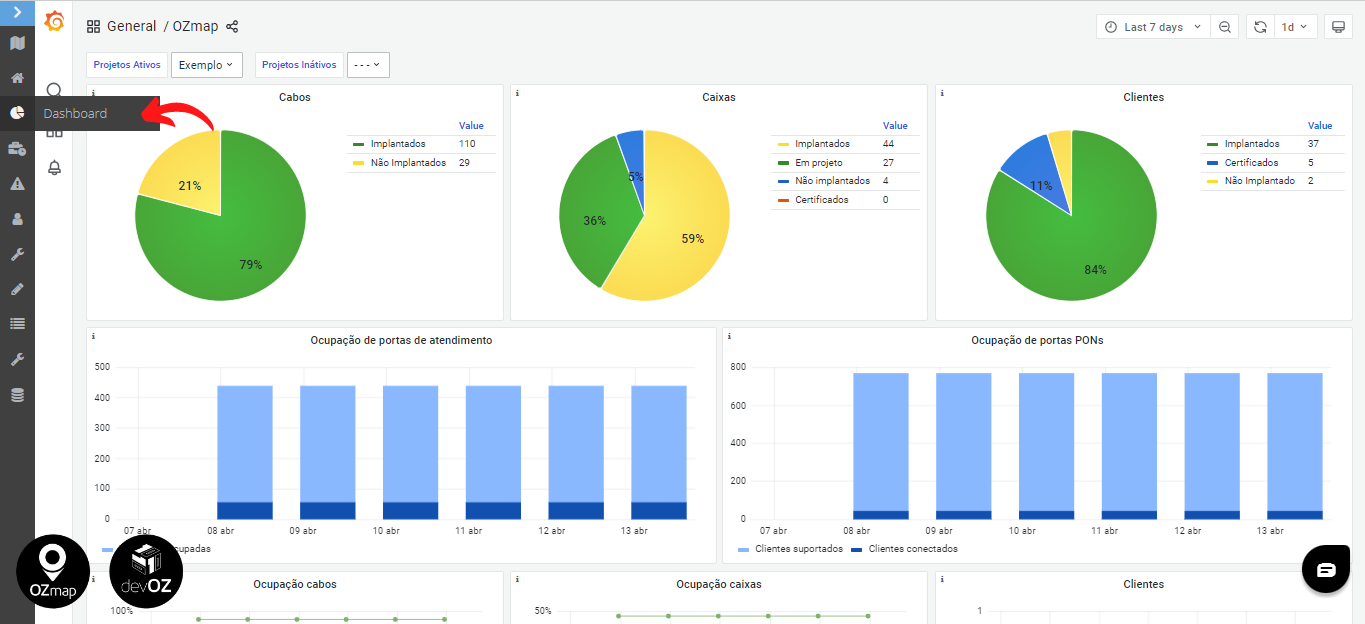Click the devOZ round logo

(x=146, y=571)
